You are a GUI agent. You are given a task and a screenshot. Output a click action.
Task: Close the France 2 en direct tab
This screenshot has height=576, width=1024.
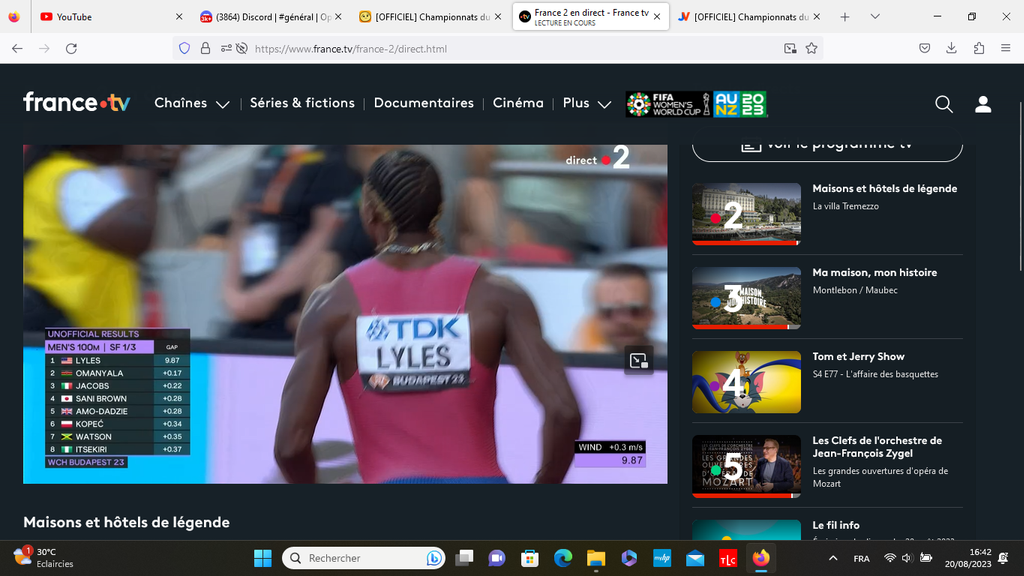pos(657,17)
